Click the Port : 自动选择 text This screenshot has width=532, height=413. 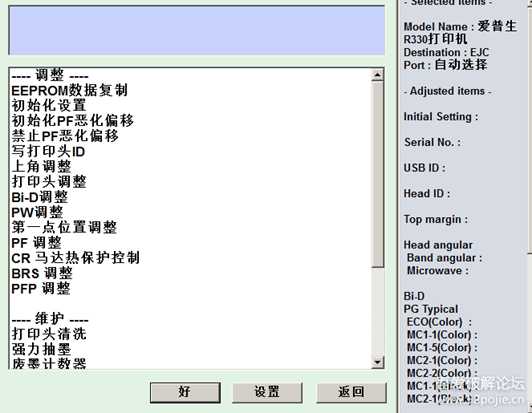point(445,64)
